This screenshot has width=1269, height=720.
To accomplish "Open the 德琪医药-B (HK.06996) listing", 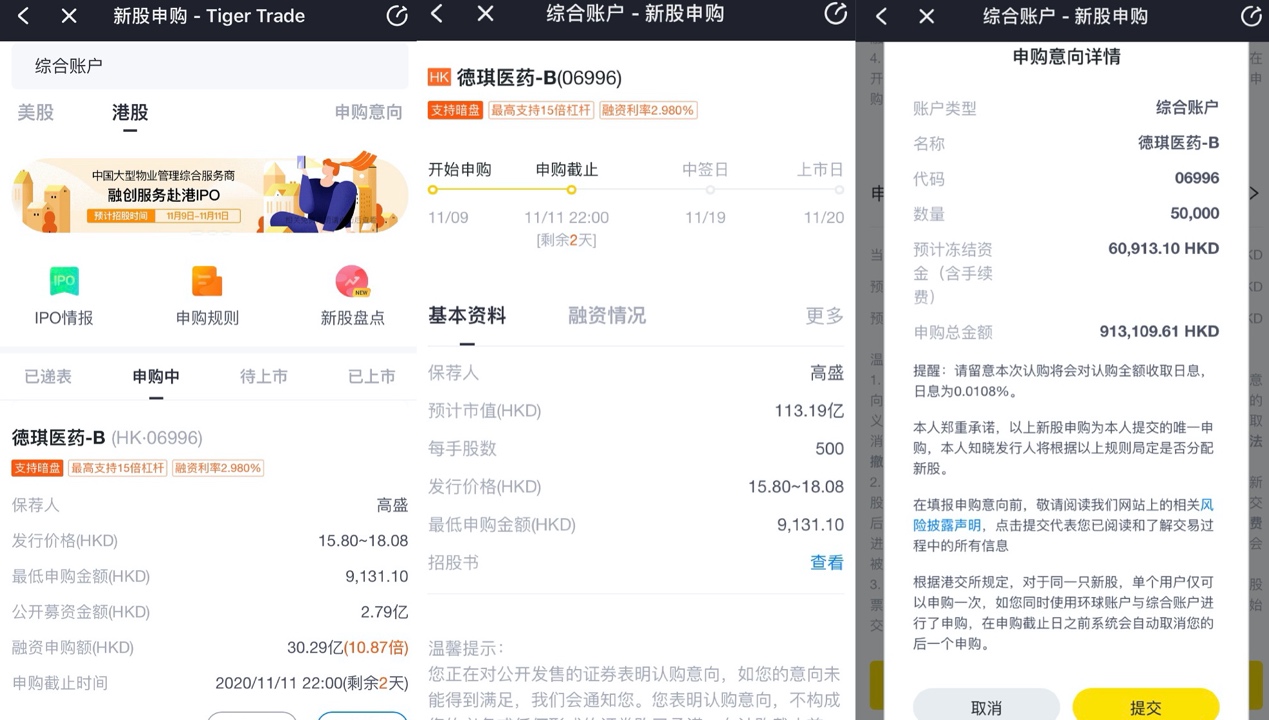I will tap(107, 438).
